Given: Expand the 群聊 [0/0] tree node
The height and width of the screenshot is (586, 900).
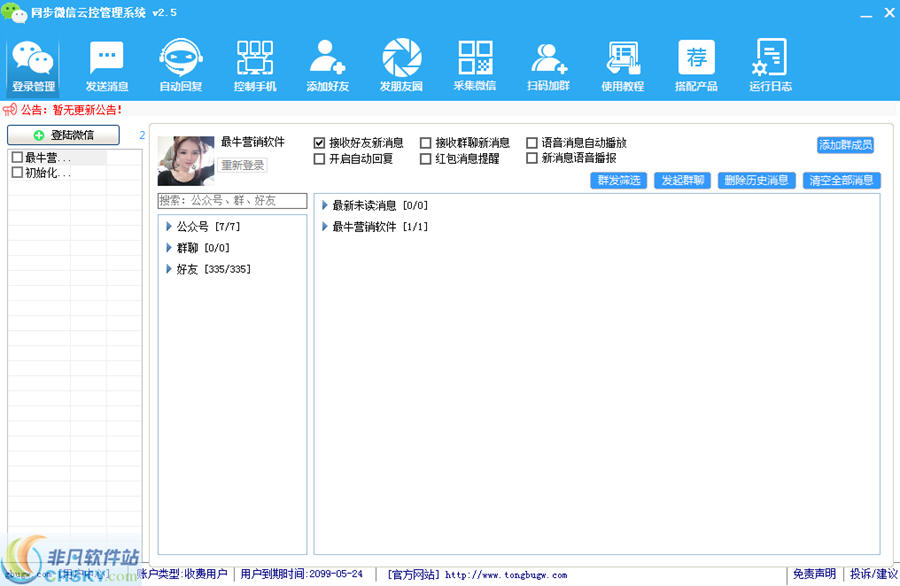Looking at the screenshot, I should pyautogui.click(x=169, y=248).
